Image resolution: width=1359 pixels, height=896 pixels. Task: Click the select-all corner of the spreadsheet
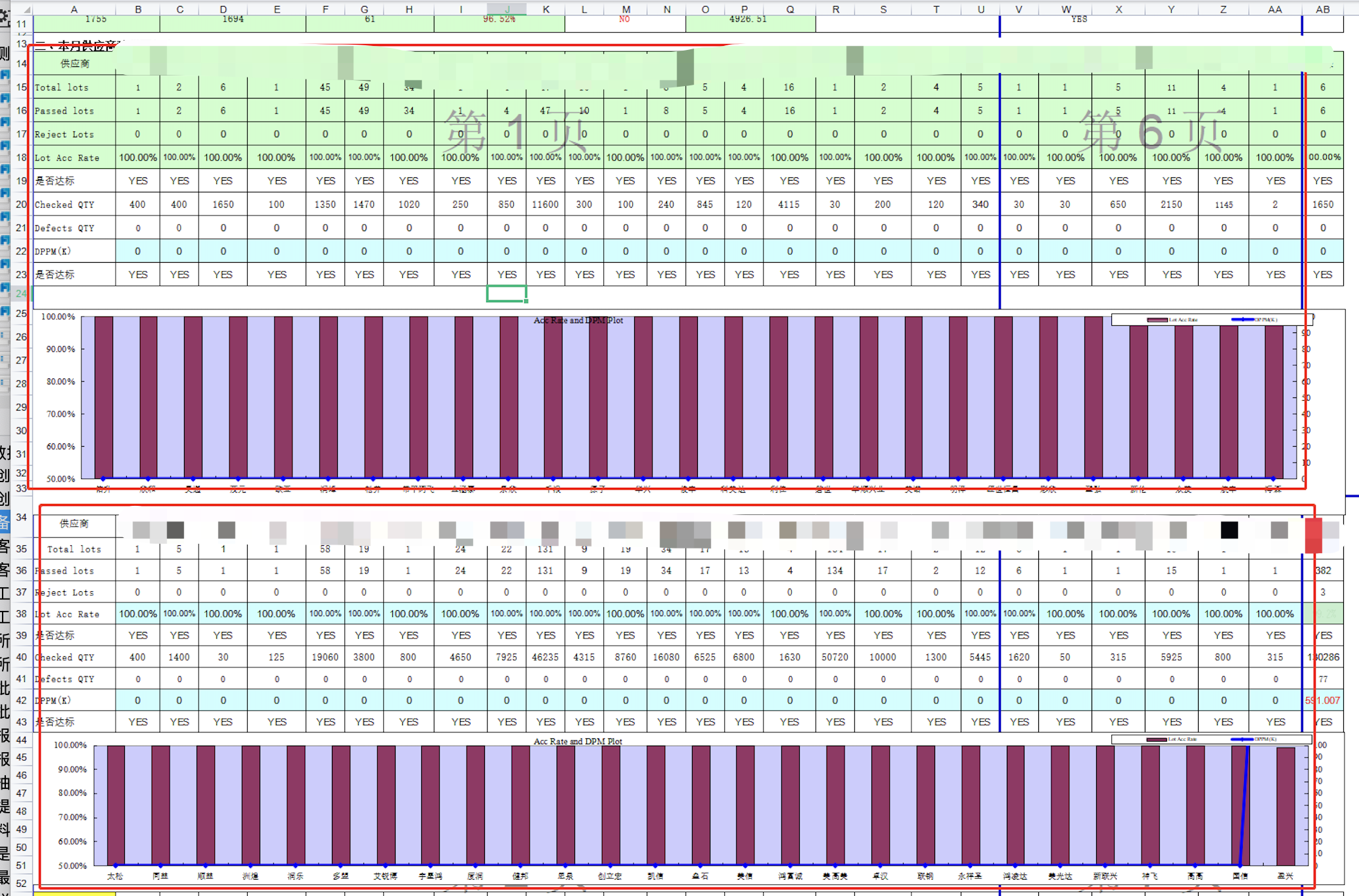coord(22,8)
